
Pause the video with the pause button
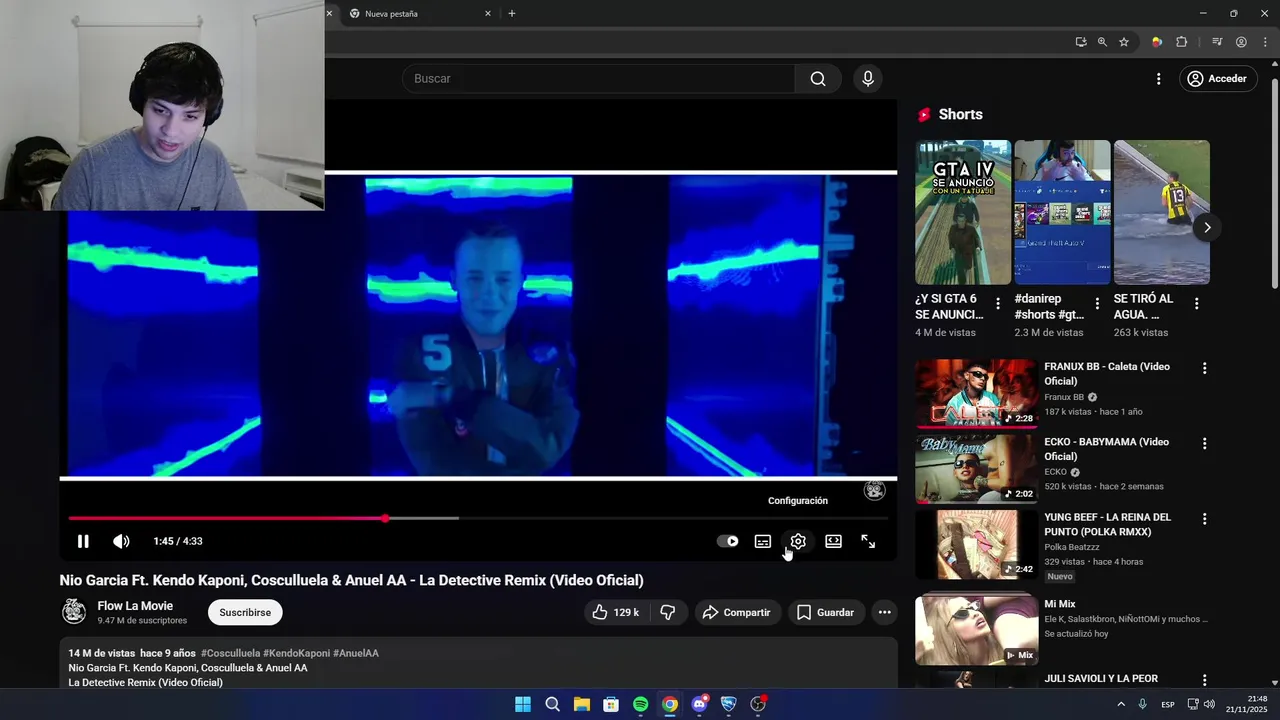(83, 541)
